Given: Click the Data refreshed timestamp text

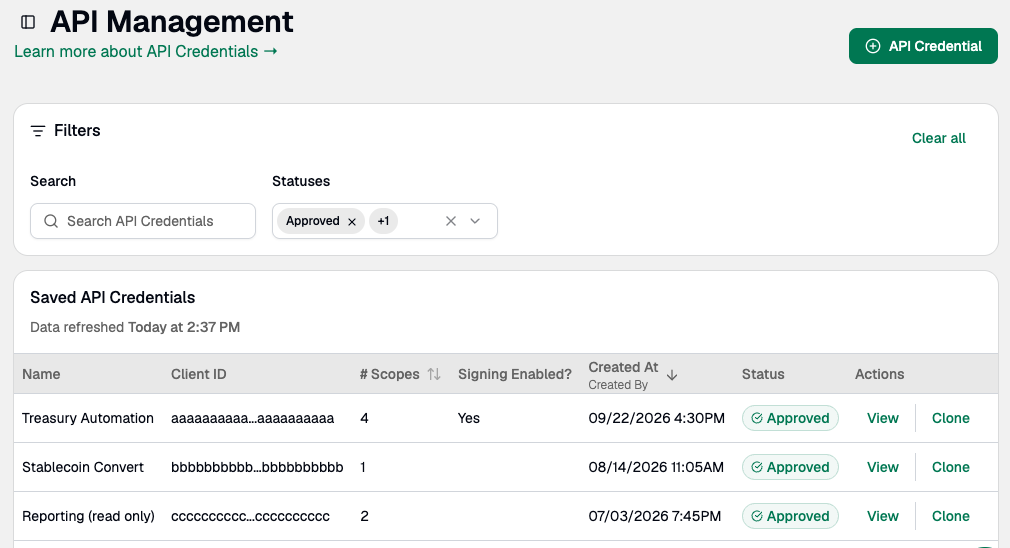Looking at the screenshot, I should click(x=135, y=327).
